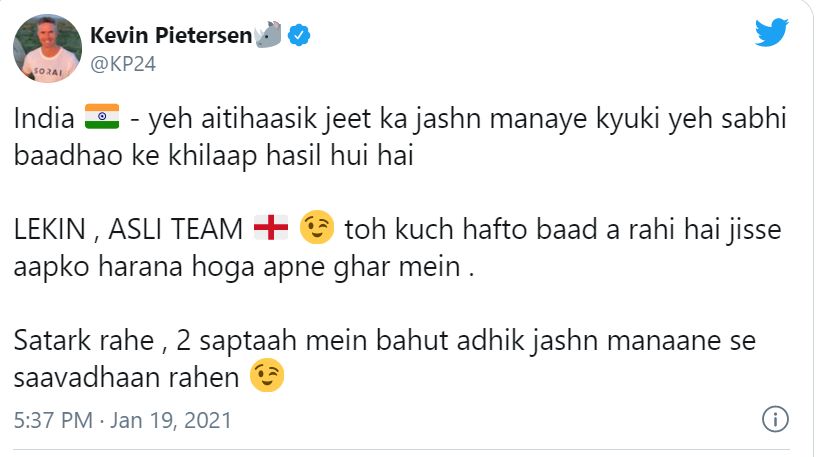816x457 pixels.
Task: Click the winking emoji after ASLI TEAM
Action: 316,227
